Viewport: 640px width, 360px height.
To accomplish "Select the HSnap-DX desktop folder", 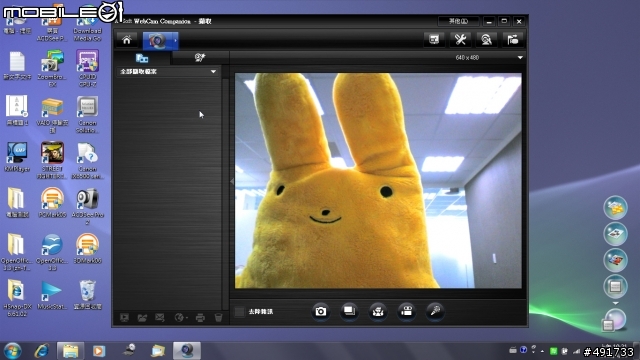I will coord(17,298).
